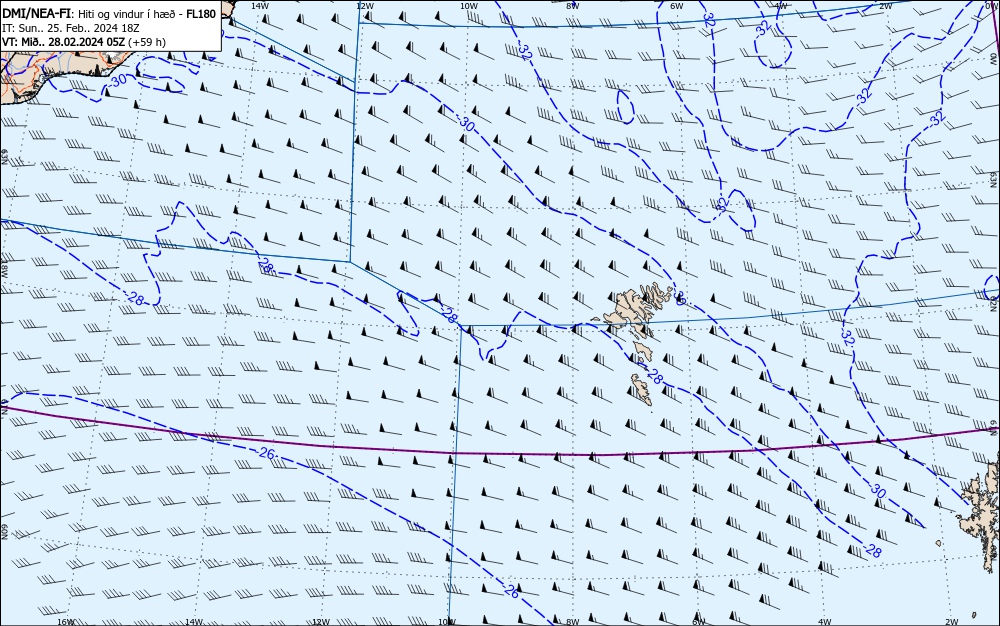Click the DMI/NEA-FI title text

click(36, 14)
